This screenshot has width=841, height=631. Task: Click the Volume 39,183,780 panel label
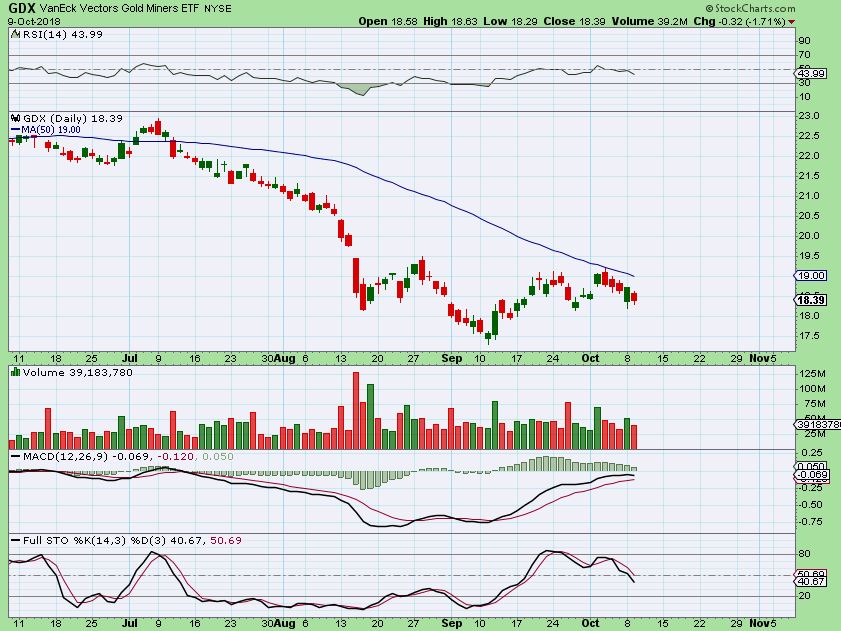tap(77, 372)
